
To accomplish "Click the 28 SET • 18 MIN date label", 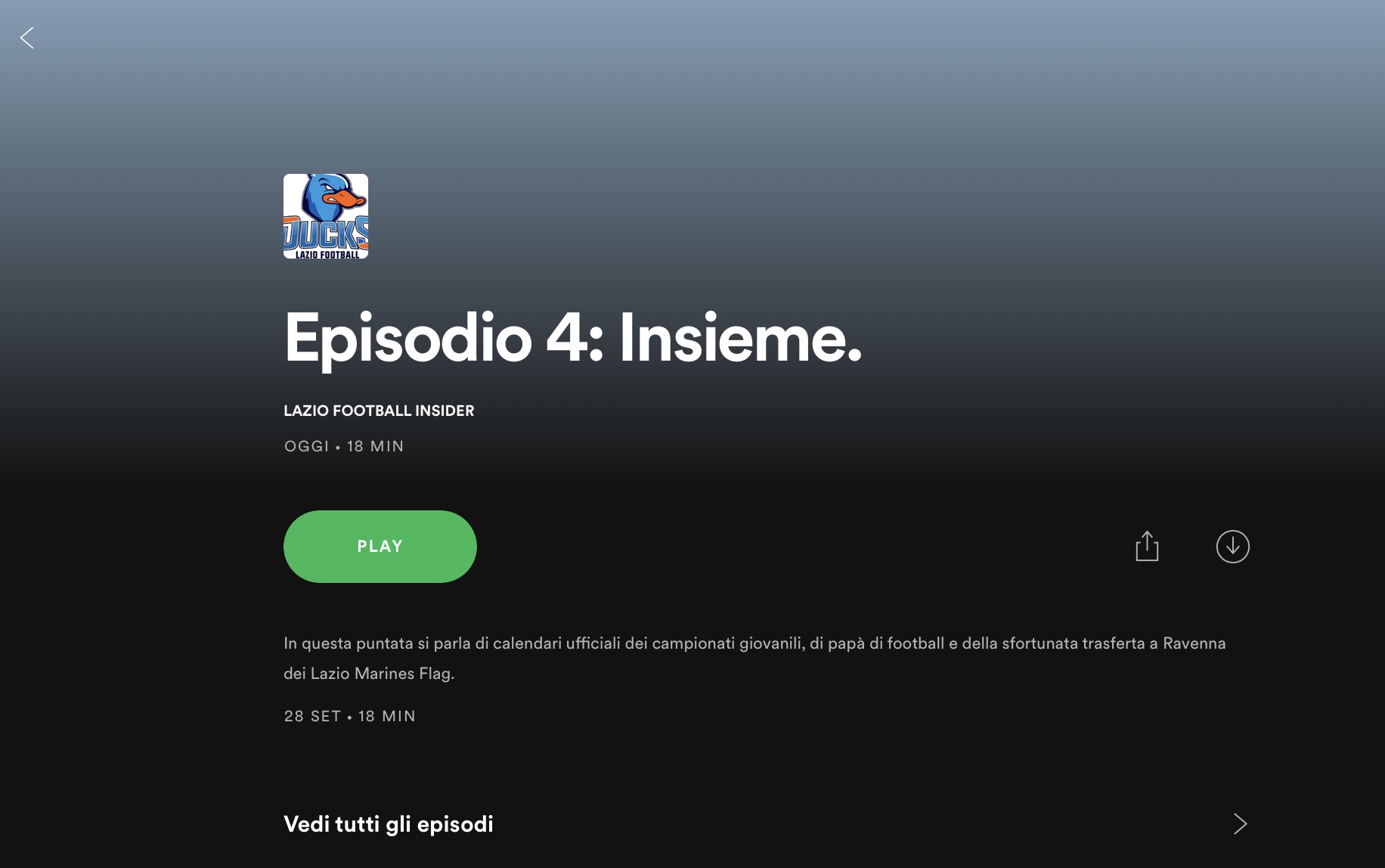I will click(350, 716).
